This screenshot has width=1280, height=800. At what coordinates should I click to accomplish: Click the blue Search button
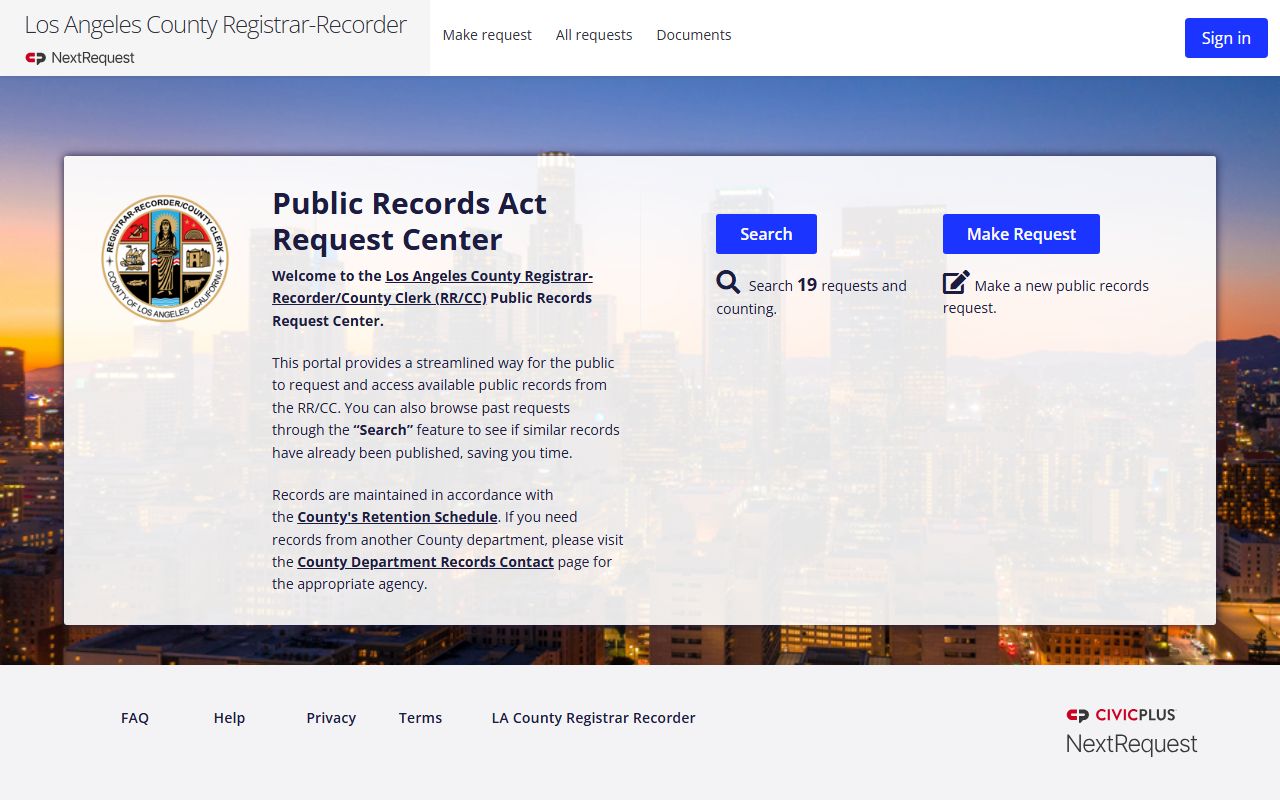[x=766, y=234]
